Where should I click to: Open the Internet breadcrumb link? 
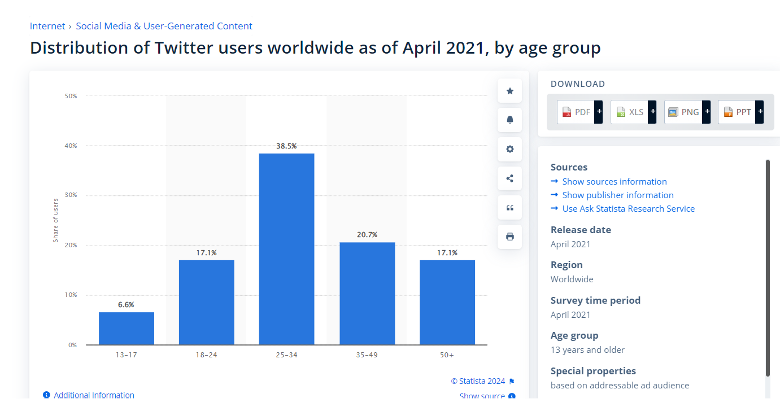pos(47,26)
